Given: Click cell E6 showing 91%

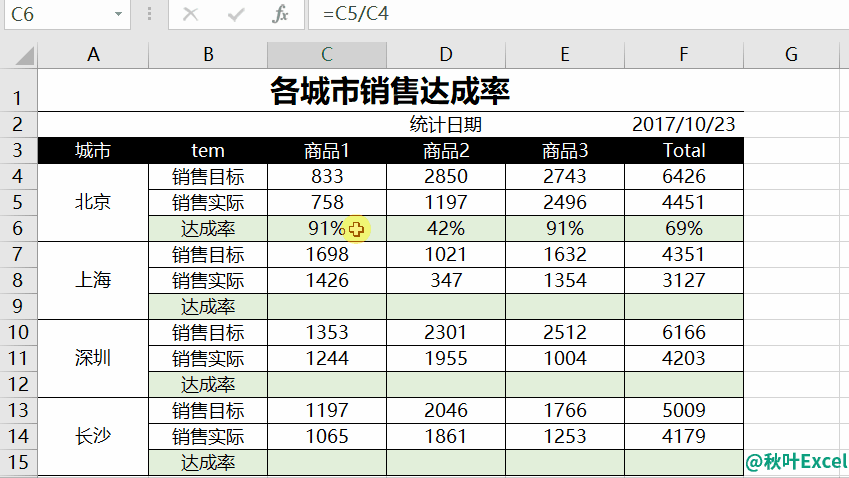Looking at the screenshot, I should (x=565, y=228).
